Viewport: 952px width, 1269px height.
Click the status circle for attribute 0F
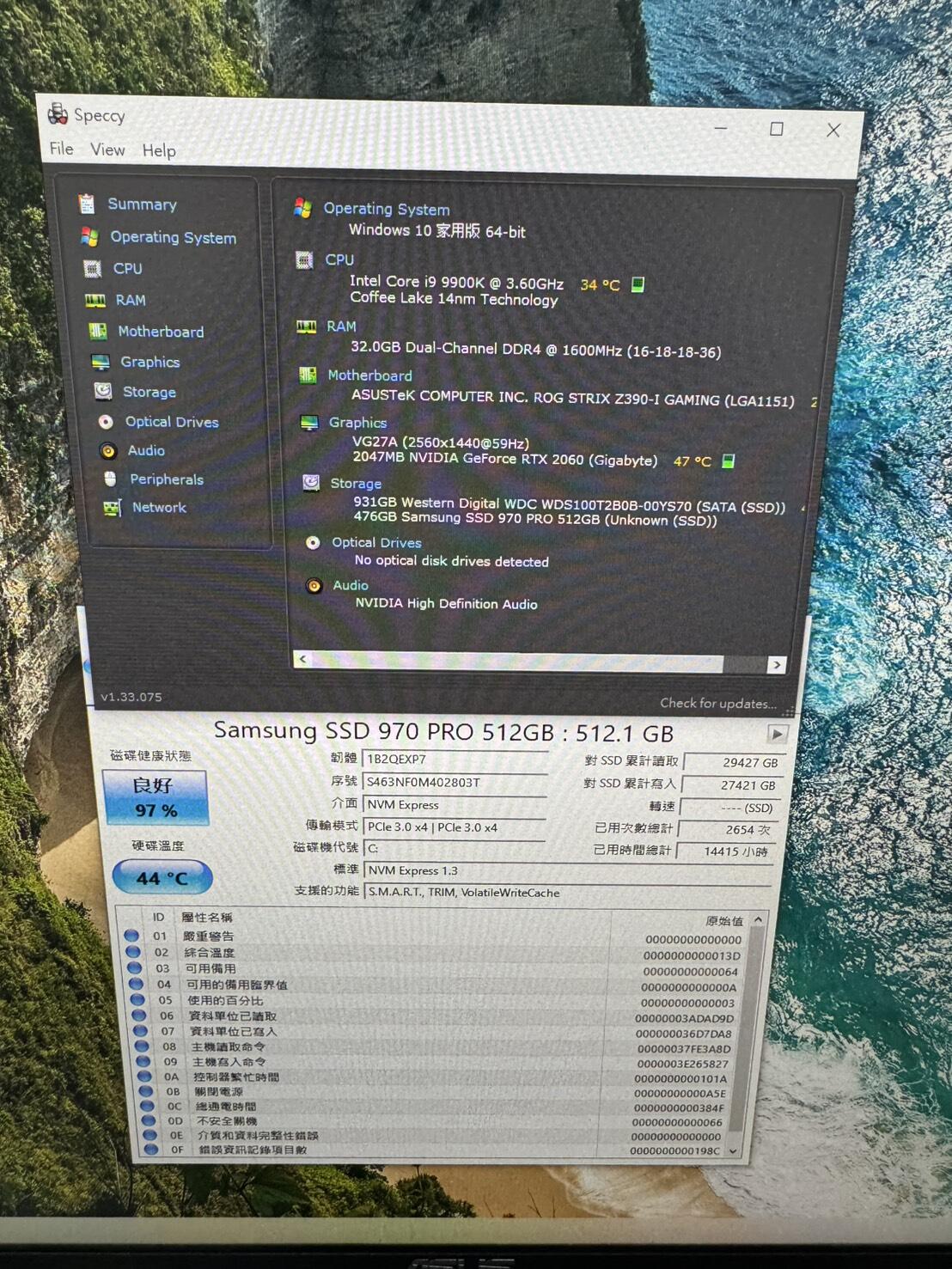[151, 1149]
